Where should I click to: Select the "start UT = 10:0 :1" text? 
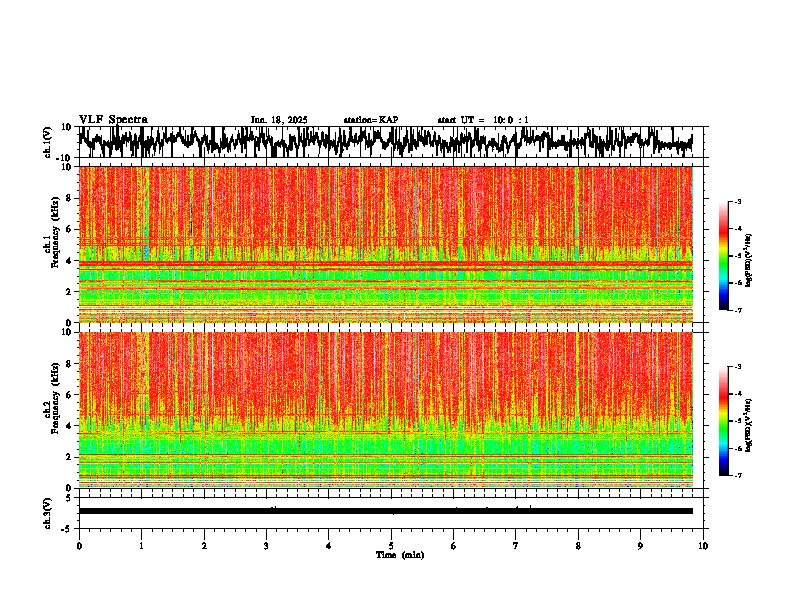pyautogui.click(x=483, y=120)
